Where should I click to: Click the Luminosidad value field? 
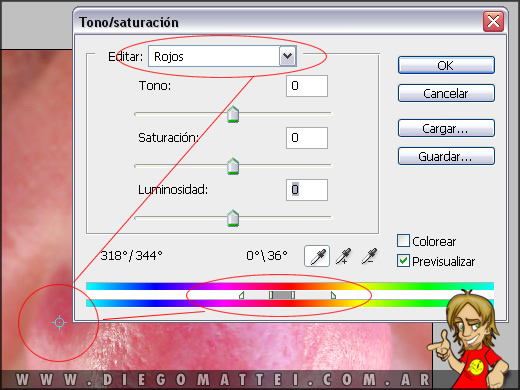click(x=307, y=190)
